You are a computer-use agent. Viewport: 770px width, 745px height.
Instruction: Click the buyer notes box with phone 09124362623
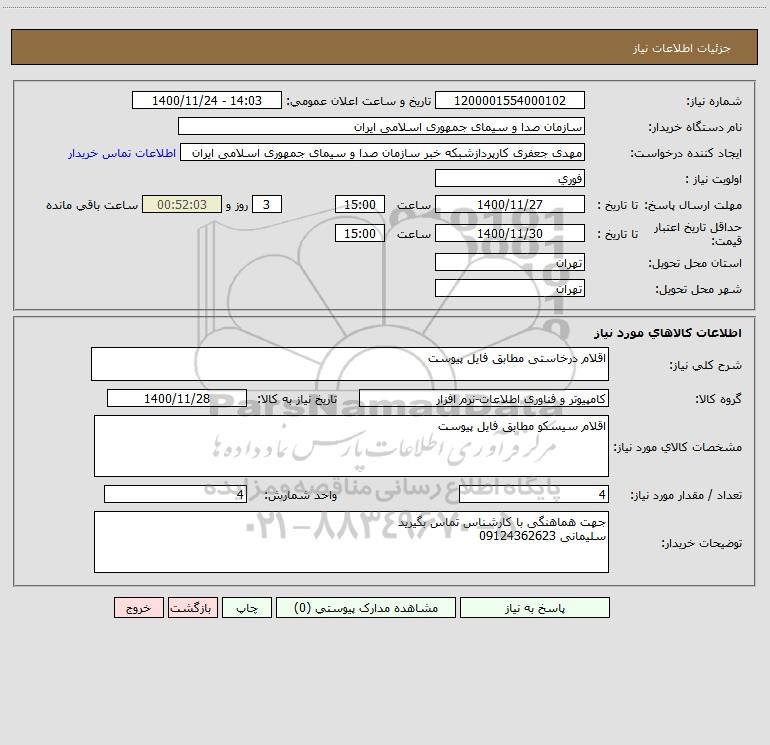[x=351, y=542]
